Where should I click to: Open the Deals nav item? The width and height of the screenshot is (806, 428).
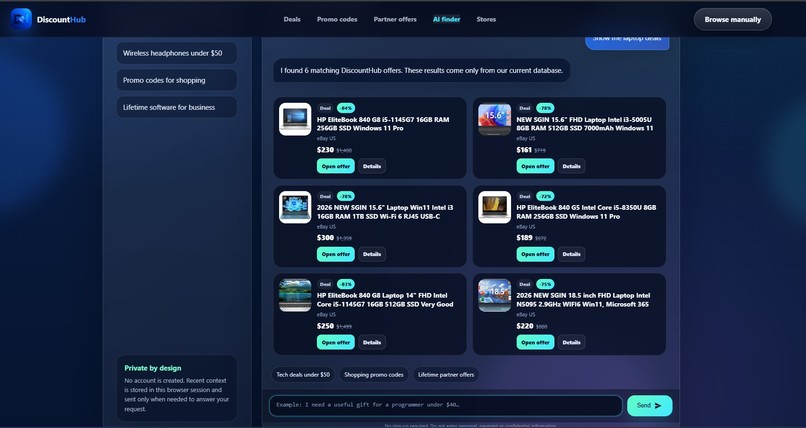pos(292,20)
